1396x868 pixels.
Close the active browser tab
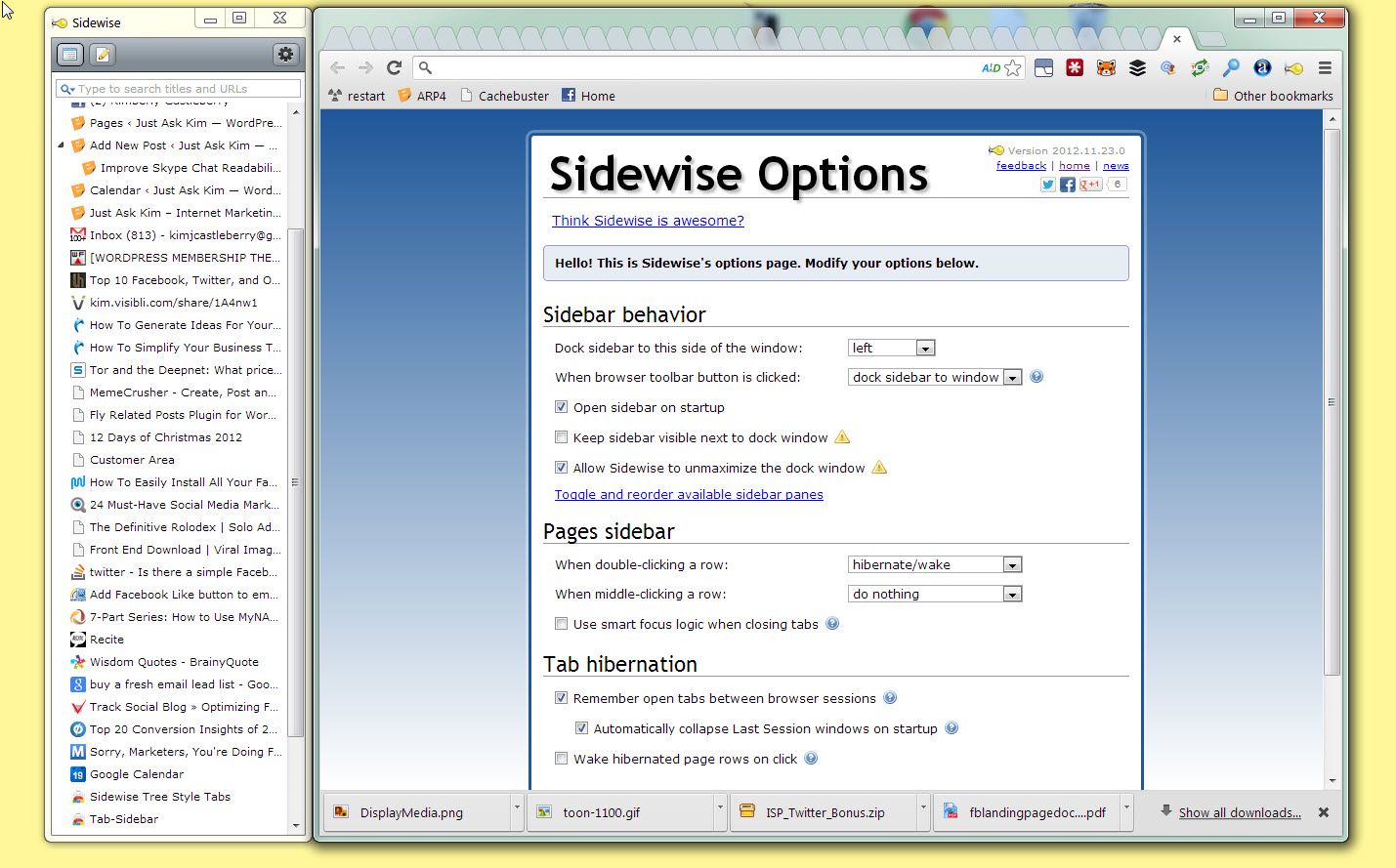coord(1177,39)
